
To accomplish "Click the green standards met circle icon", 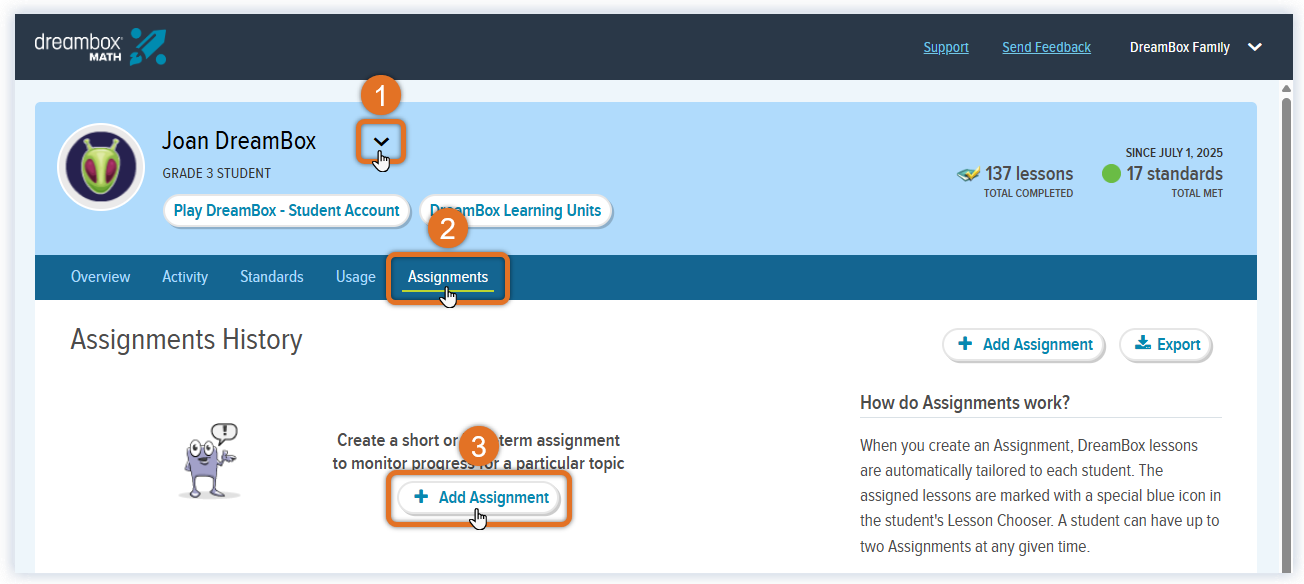I will point(1111,174).
